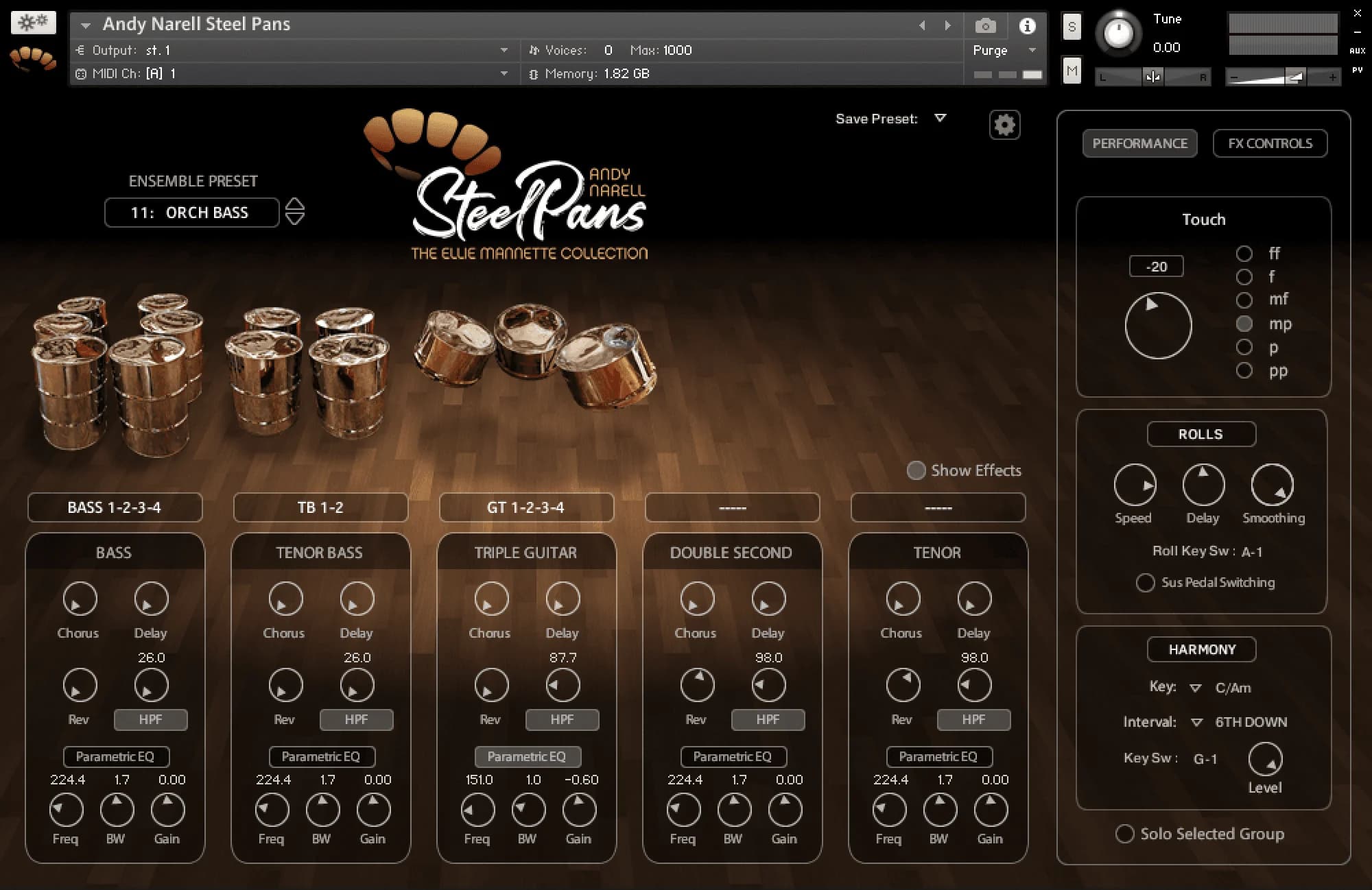Open the instrument info icon

click(x=1027, y=26)
